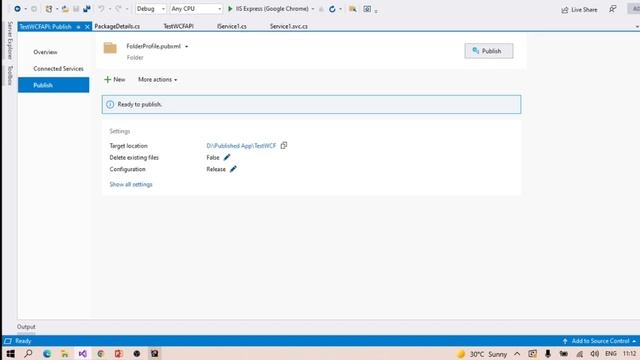The height and width of the screenshot is (360, 640).
Task: Click the ENG language indicator
Action: point(611,353)
